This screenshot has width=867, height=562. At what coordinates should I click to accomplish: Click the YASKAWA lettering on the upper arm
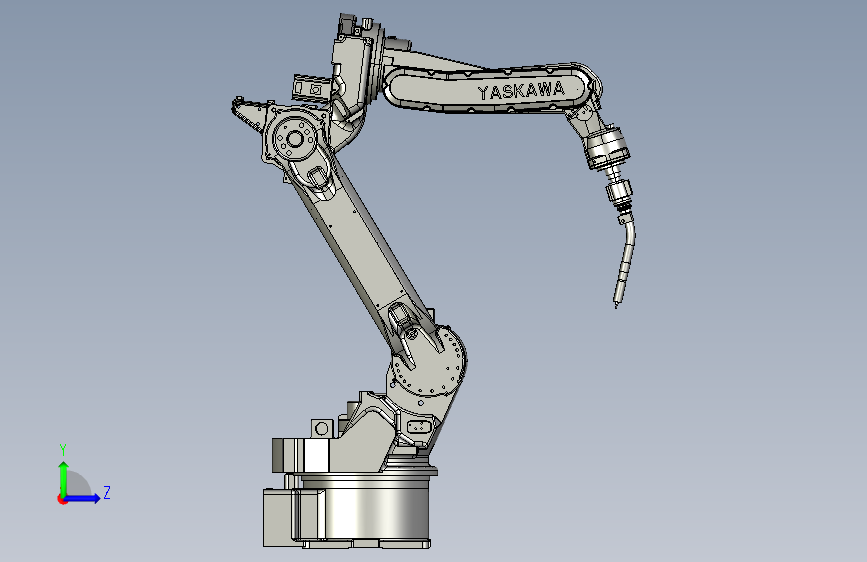coord(521,91)
